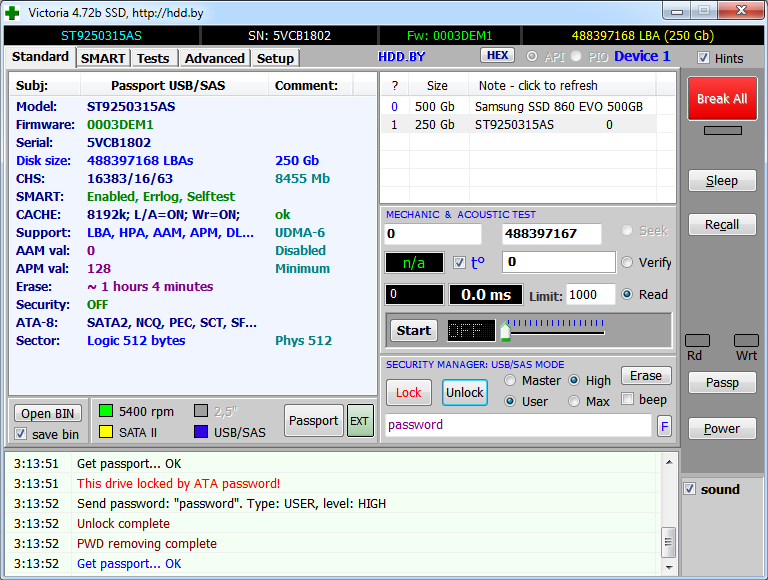Select the Read radio option
Viewport: 768px width, 580px height.
point(627,294)
